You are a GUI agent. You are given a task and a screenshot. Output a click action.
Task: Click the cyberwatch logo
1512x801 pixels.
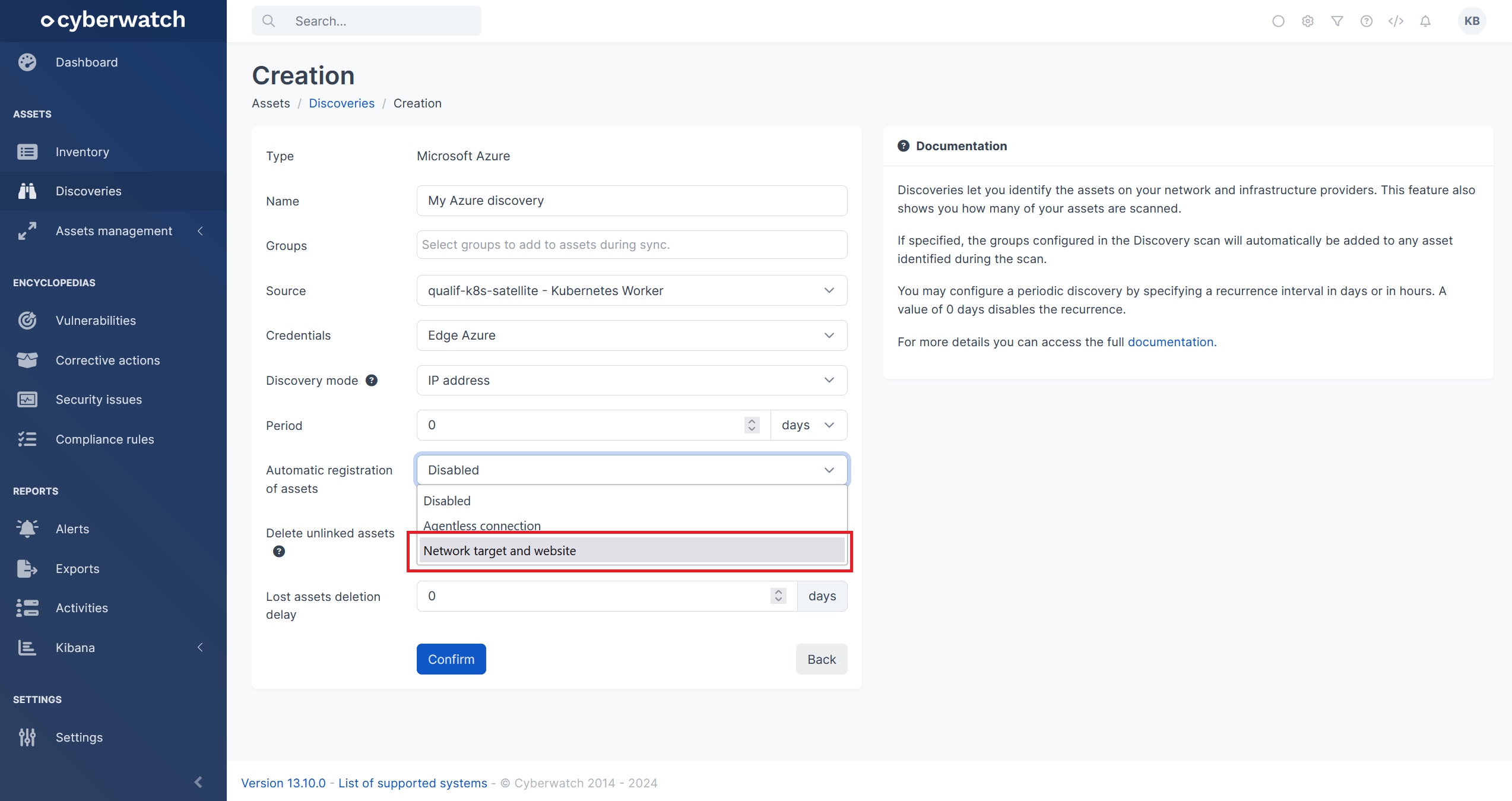pos(113,20)
